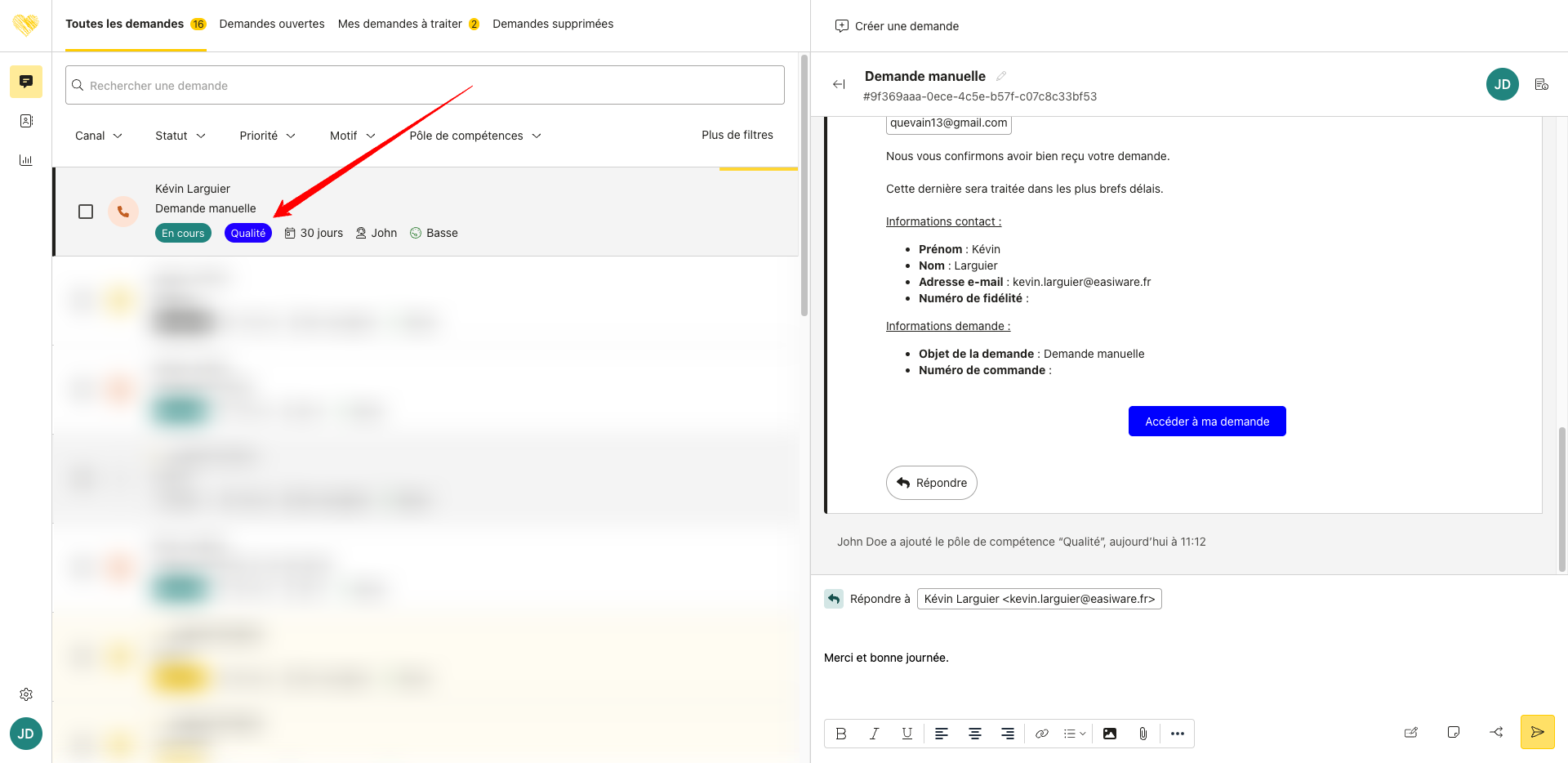Screen dimensions: 1568x763
Task: Click the pencil icon to rename request
Action: tap(1001, 76)
